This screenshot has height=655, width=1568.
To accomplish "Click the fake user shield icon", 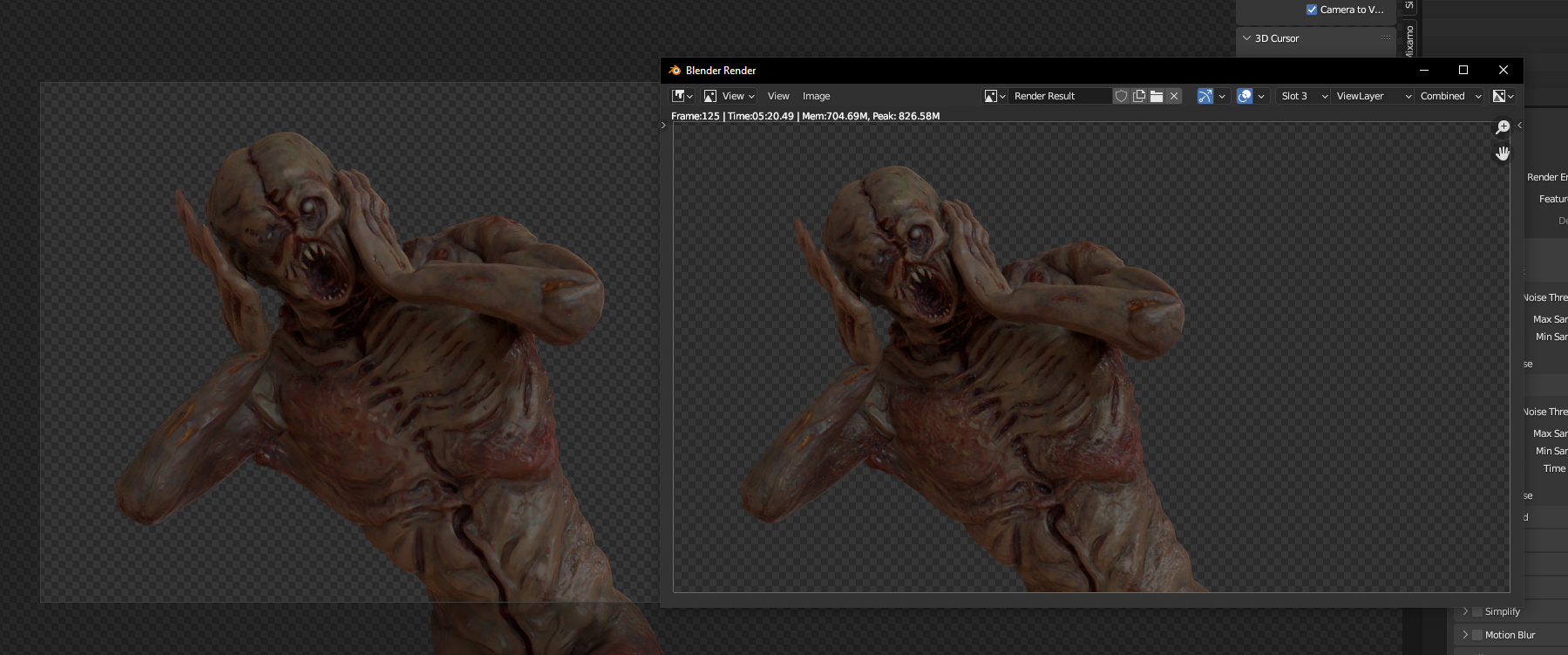I will pos(1122,96).
